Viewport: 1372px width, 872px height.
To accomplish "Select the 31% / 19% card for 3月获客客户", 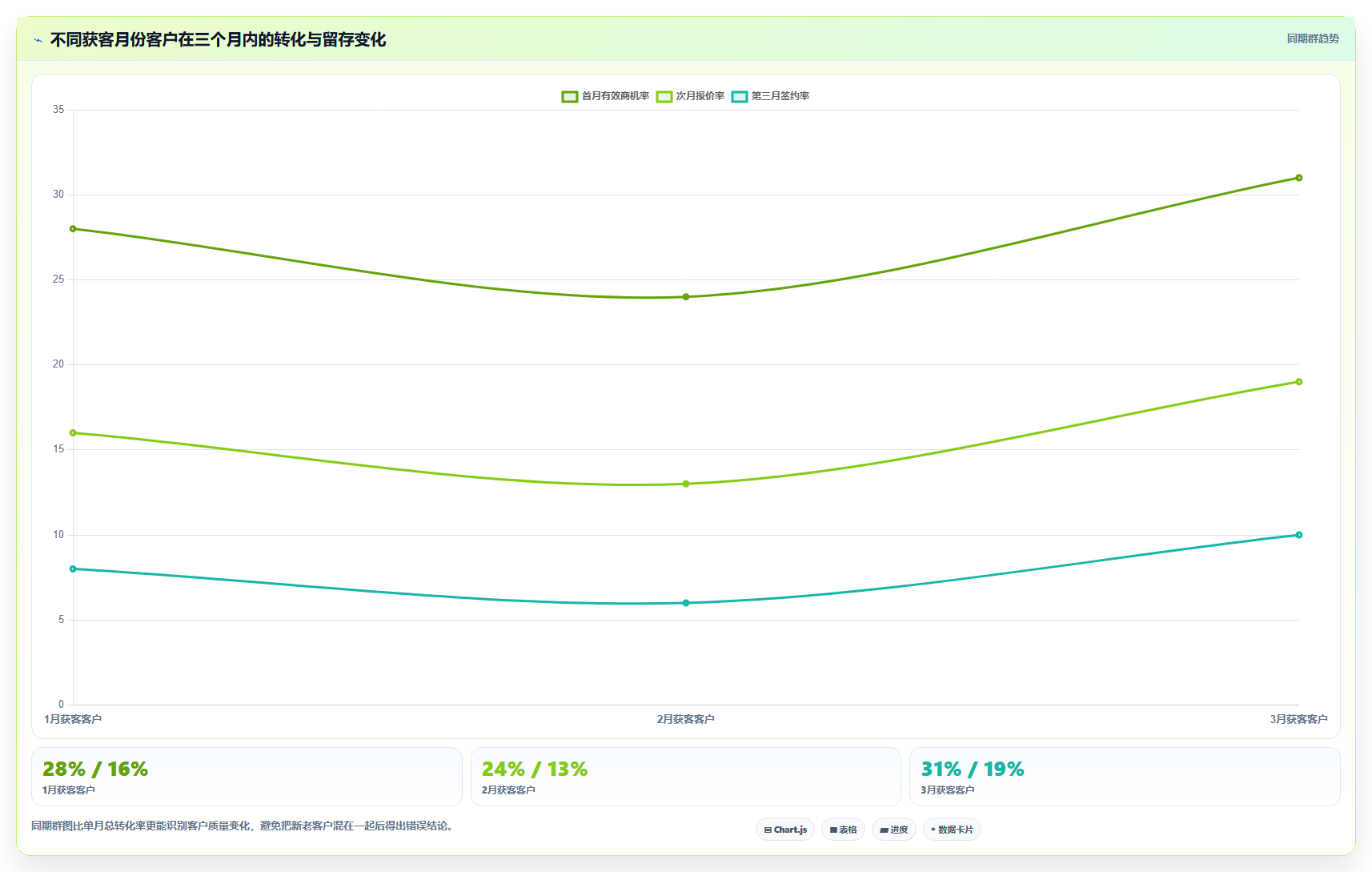I will (1125, 777).
